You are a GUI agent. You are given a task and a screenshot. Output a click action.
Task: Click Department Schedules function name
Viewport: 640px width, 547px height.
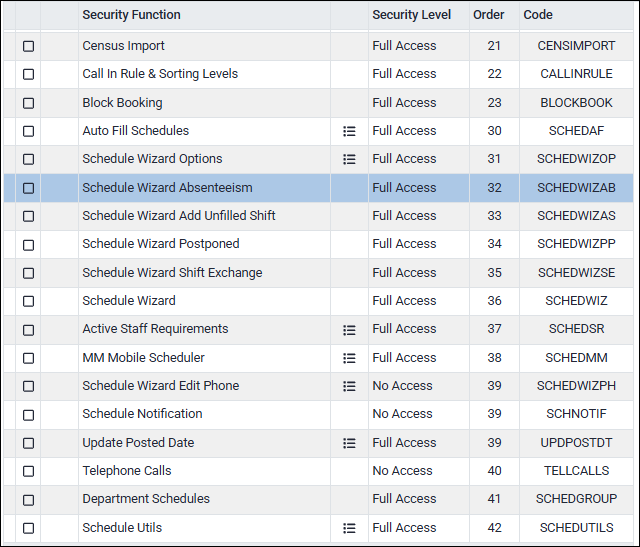coord(145,499)
